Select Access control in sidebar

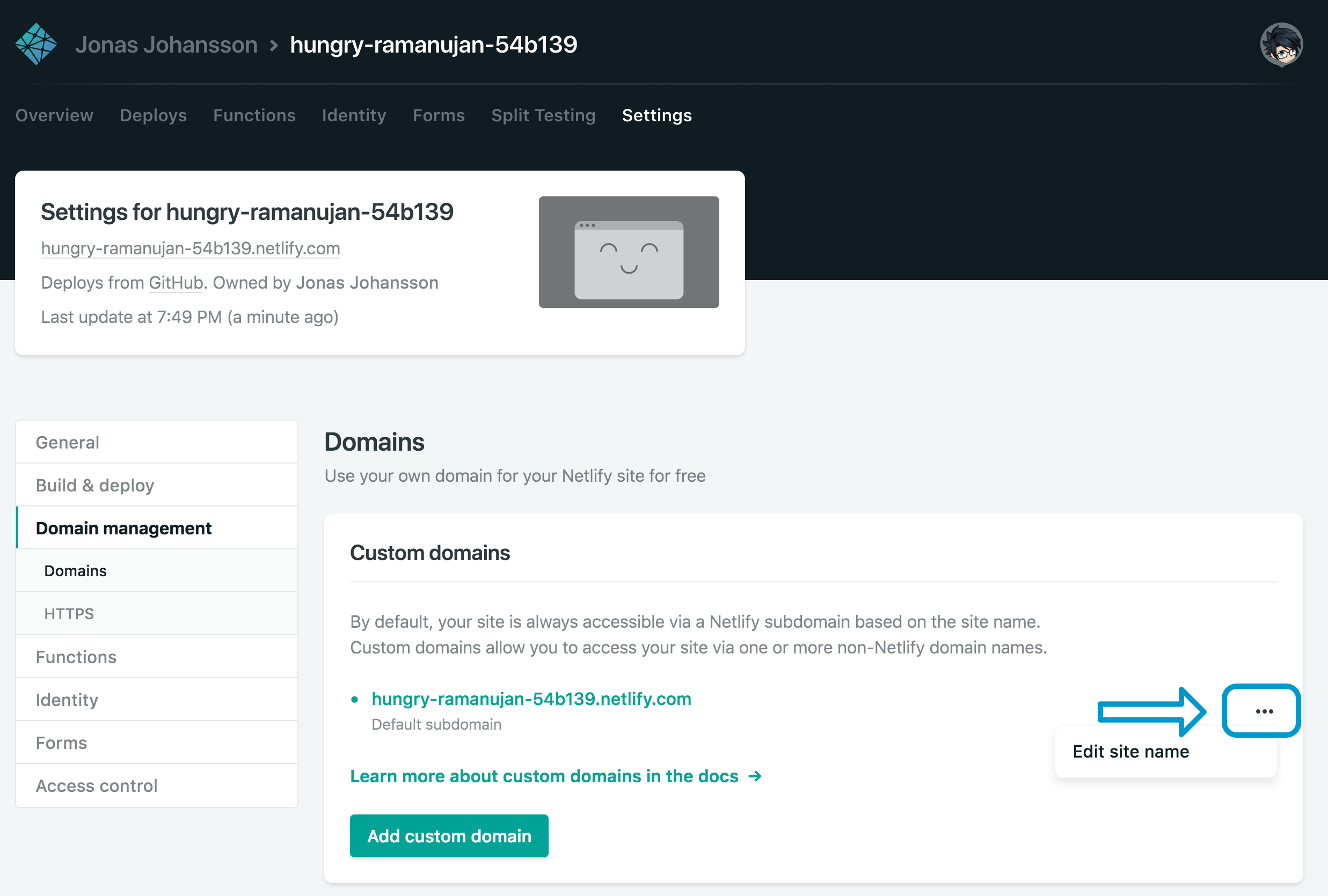157,785
